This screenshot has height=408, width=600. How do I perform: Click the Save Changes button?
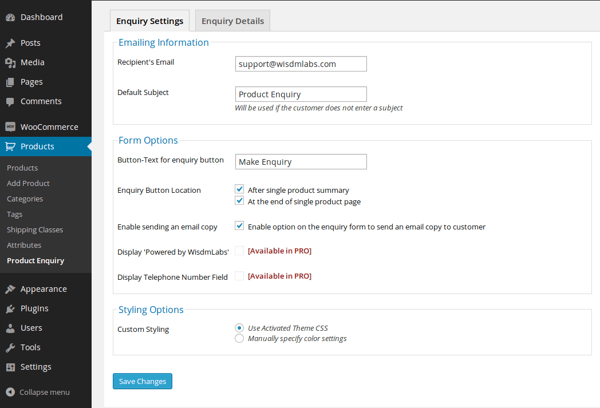[x=142, y=381]
